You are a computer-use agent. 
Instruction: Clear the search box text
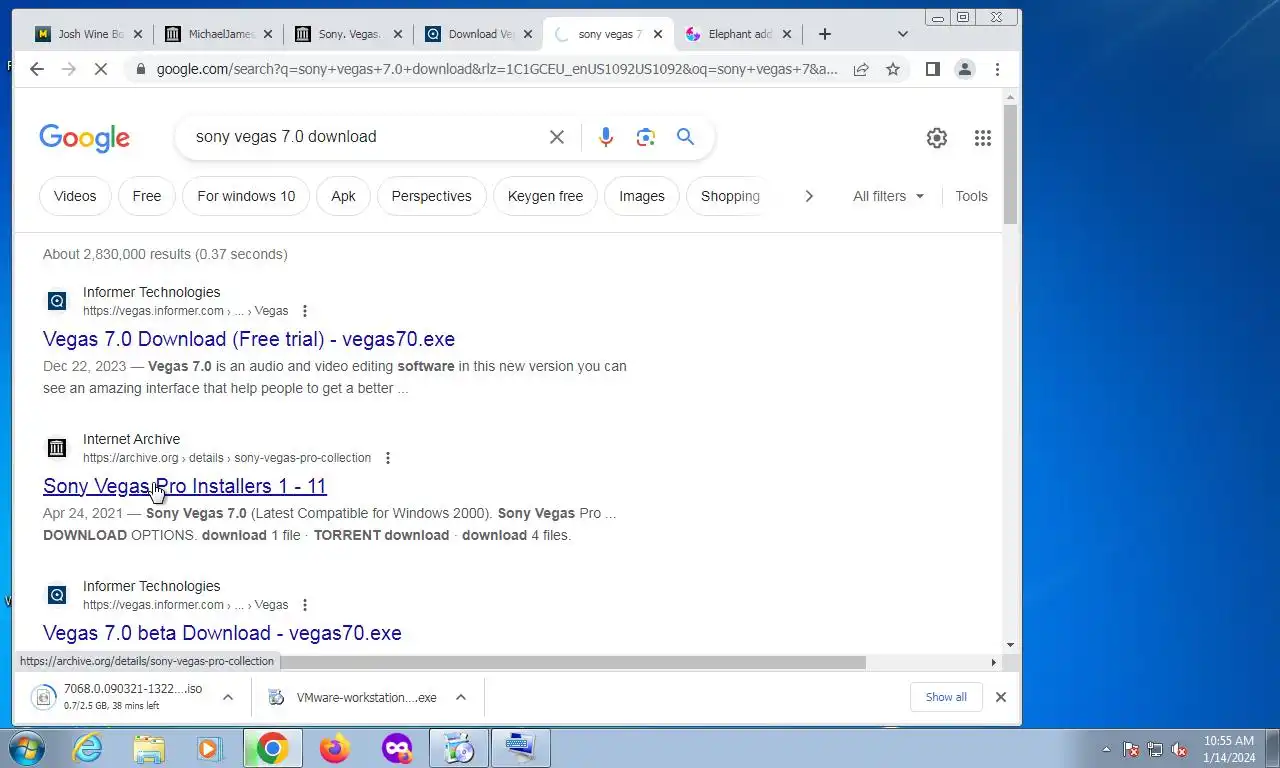click(557, 137)
